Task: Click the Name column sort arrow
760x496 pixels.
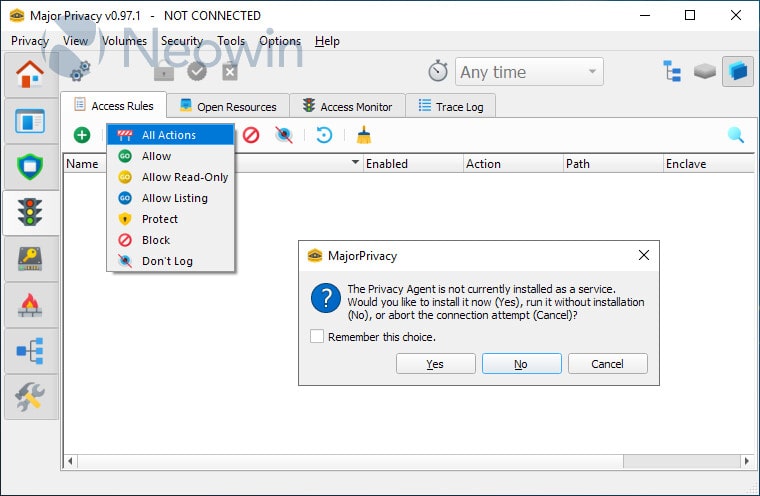Action: tap(355, 162)
